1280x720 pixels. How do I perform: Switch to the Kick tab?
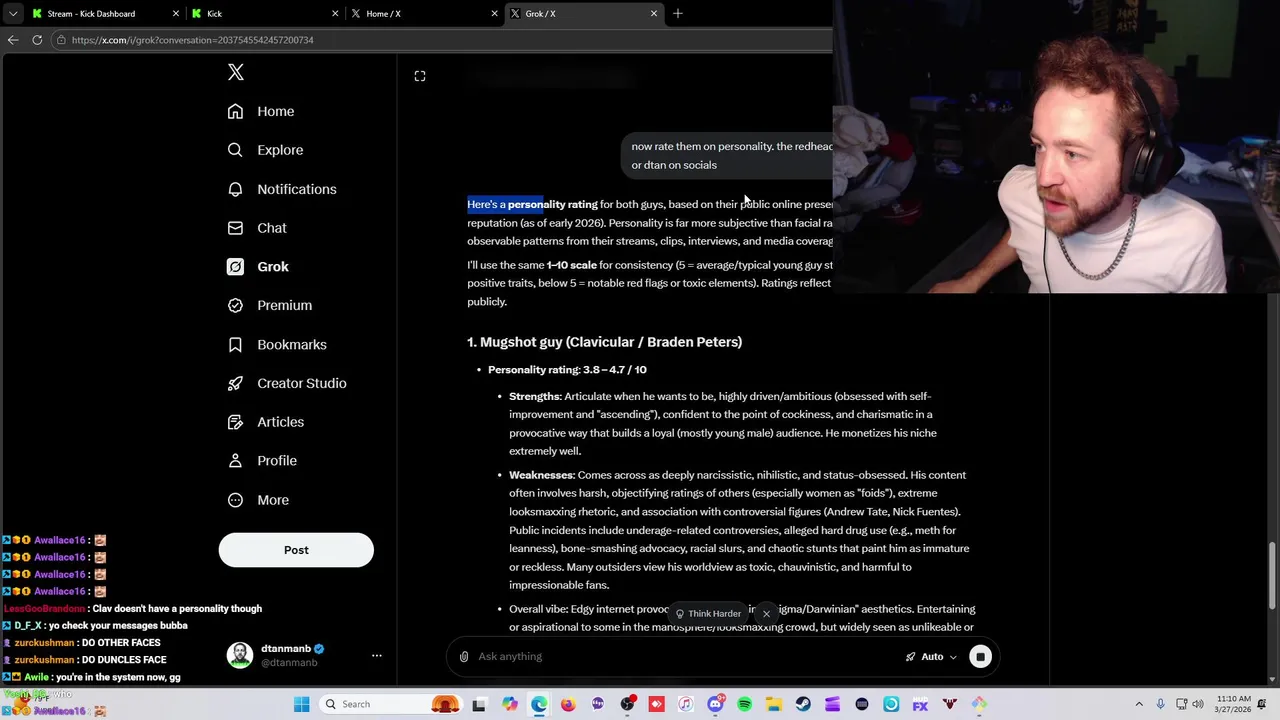(x=265, y=14)
